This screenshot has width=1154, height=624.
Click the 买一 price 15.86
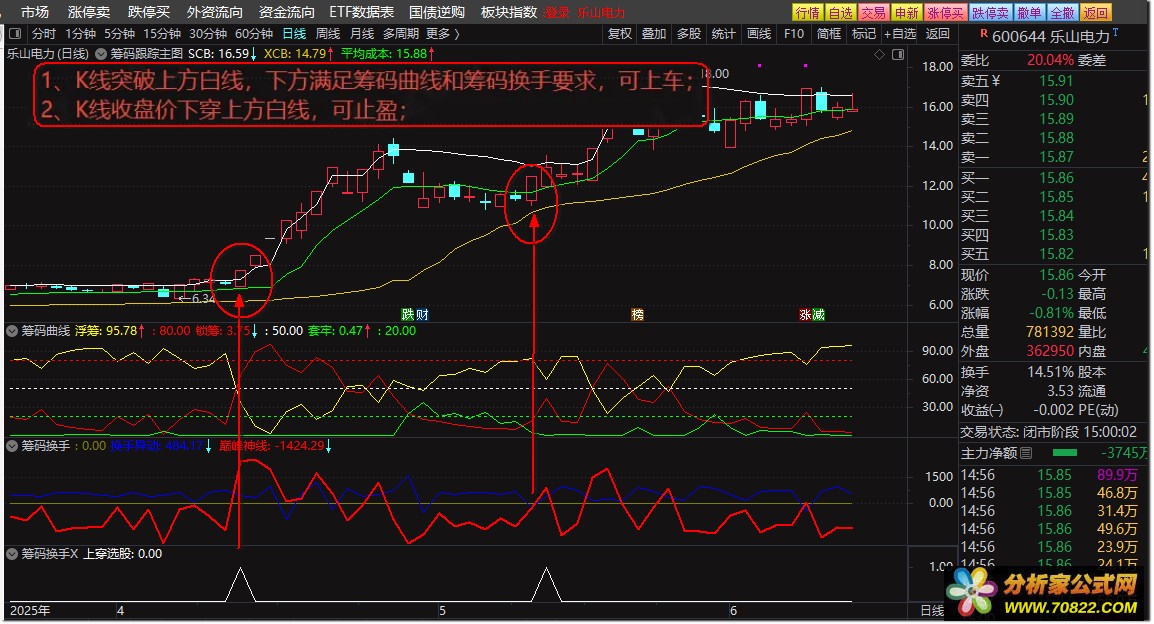coord(1056,178)
